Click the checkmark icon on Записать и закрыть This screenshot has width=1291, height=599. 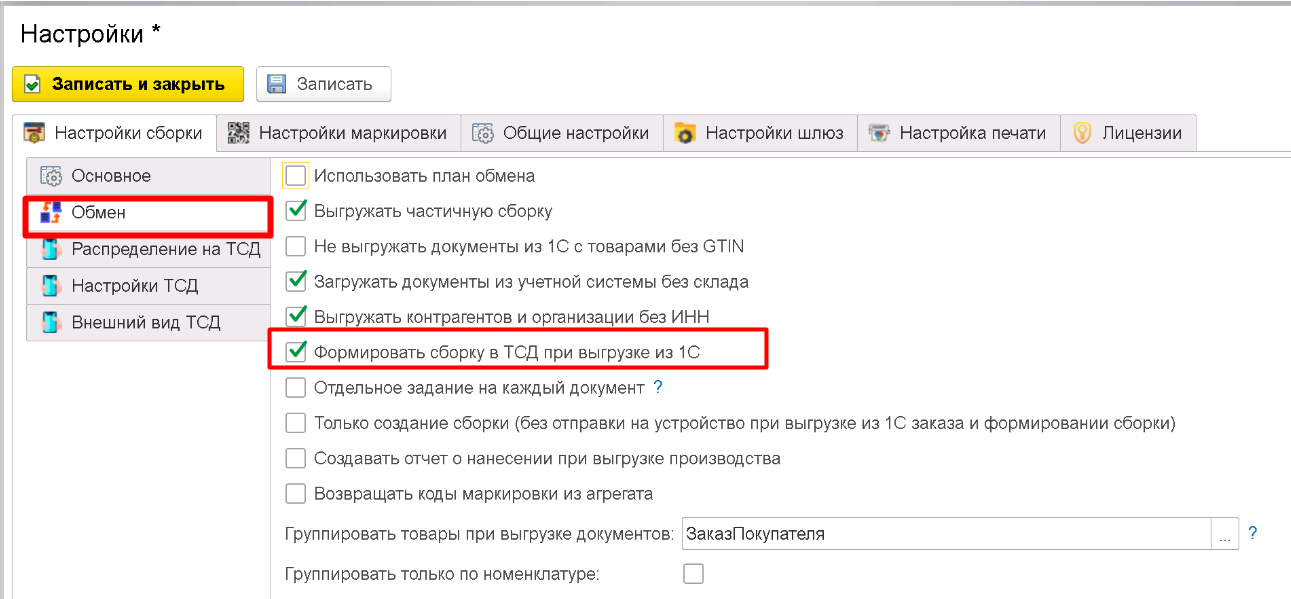[x=32, y=85]
